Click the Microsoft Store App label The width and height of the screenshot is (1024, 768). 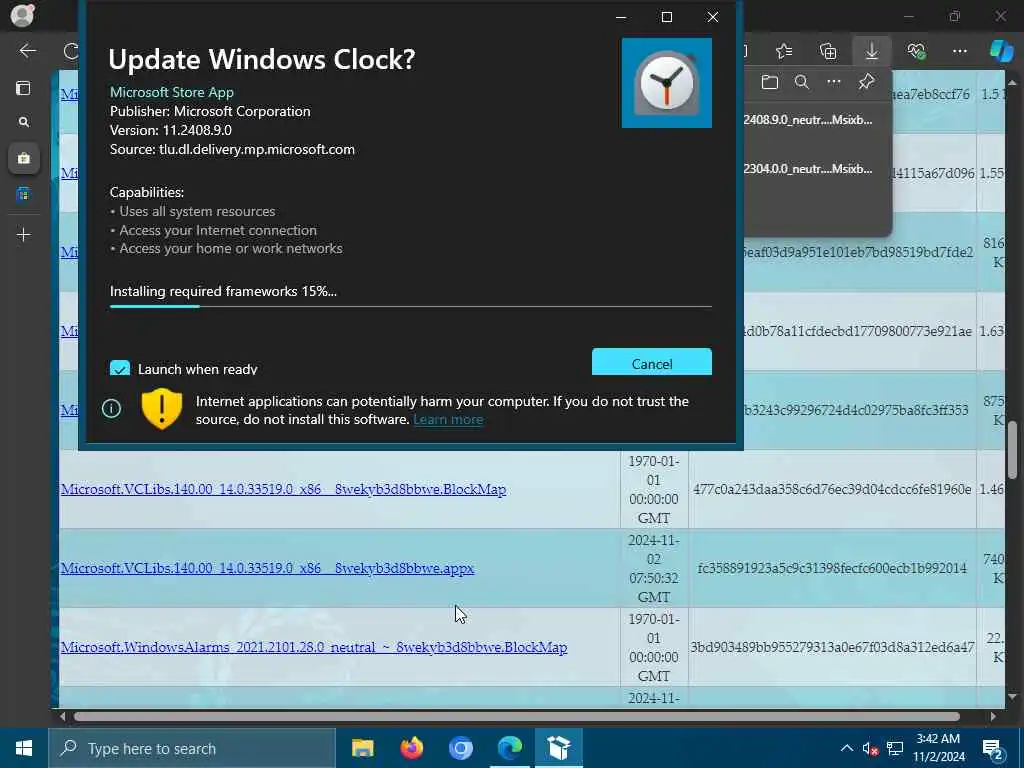(x=172, y=92)
